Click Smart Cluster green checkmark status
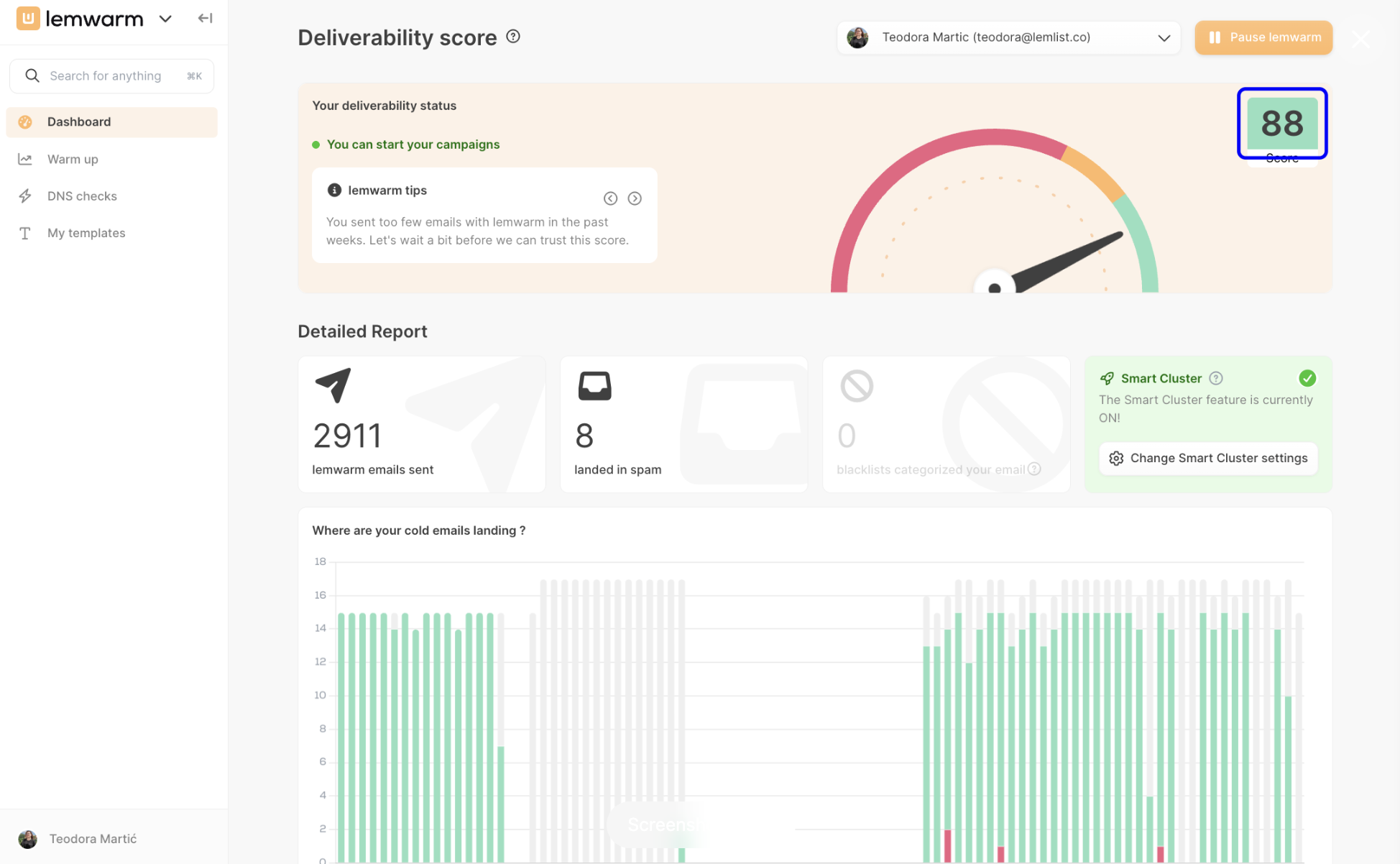Screen dimensions: 1400x864 (x=1307, y=378)
